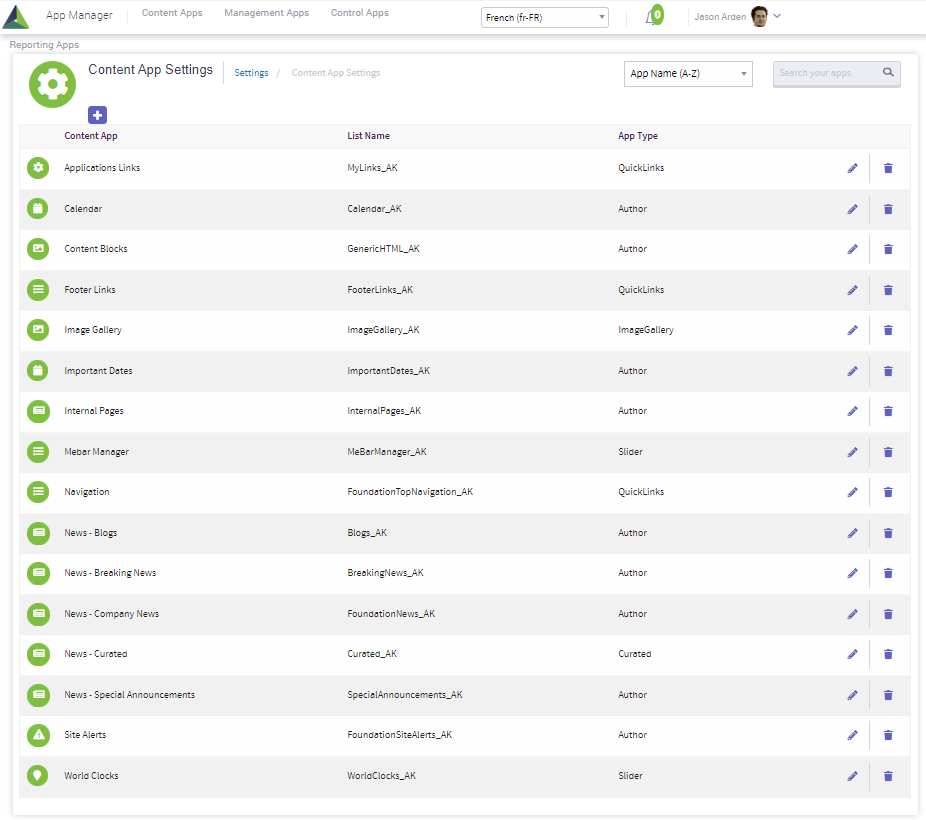Open the French (fr-FR) language dropdown
Viewport: 926px width, 820px height.
544,17
